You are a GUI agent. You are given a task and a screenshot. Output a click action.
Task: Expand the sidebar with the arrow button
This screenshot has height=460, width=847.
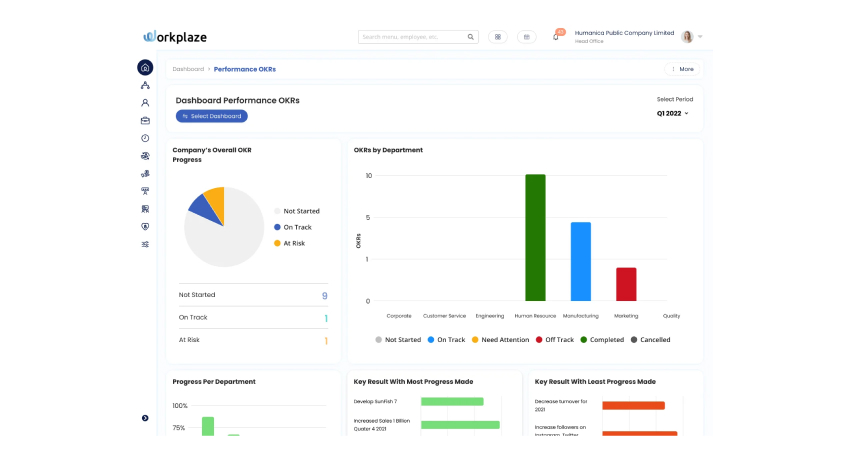[x=145, y=418]
